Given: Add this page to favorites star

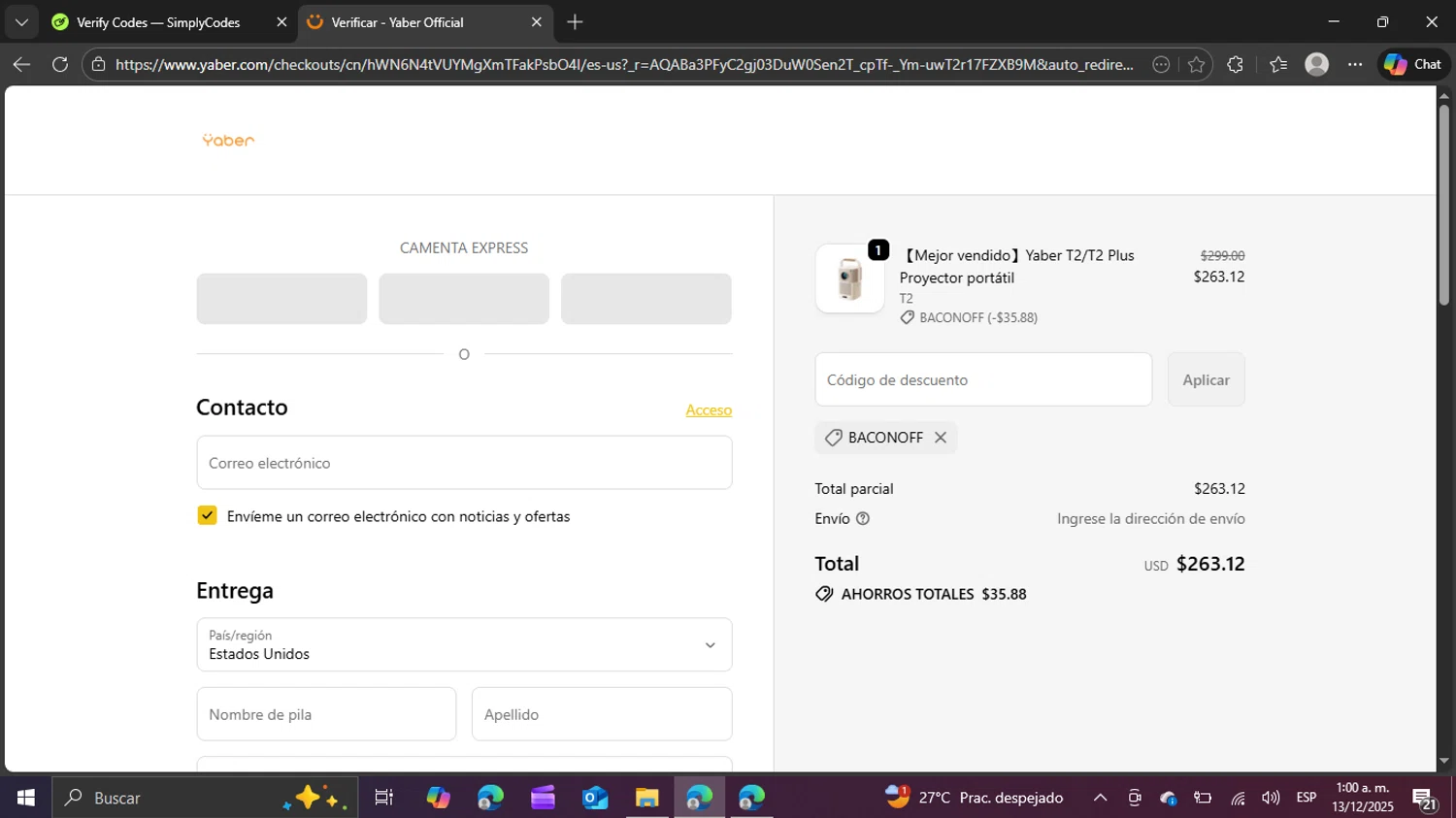Looking at the screenshot, I should (1196, 65).
